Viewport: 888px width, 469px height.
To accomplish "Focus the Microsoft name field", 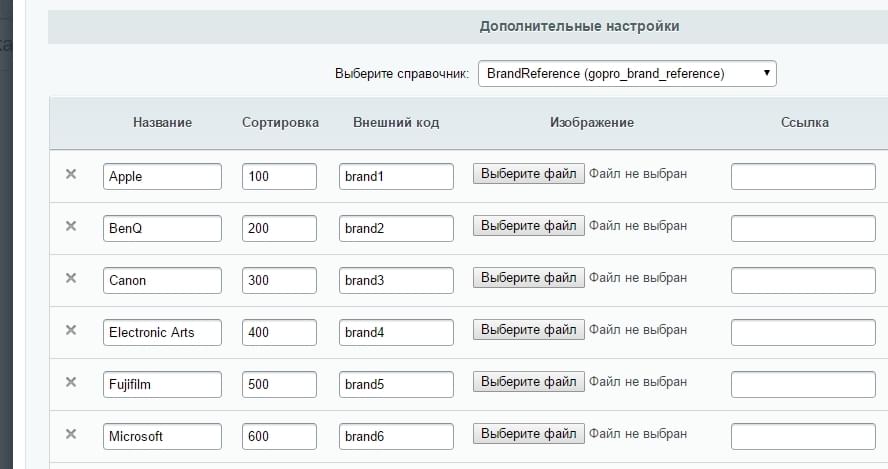I will [162, 437].
